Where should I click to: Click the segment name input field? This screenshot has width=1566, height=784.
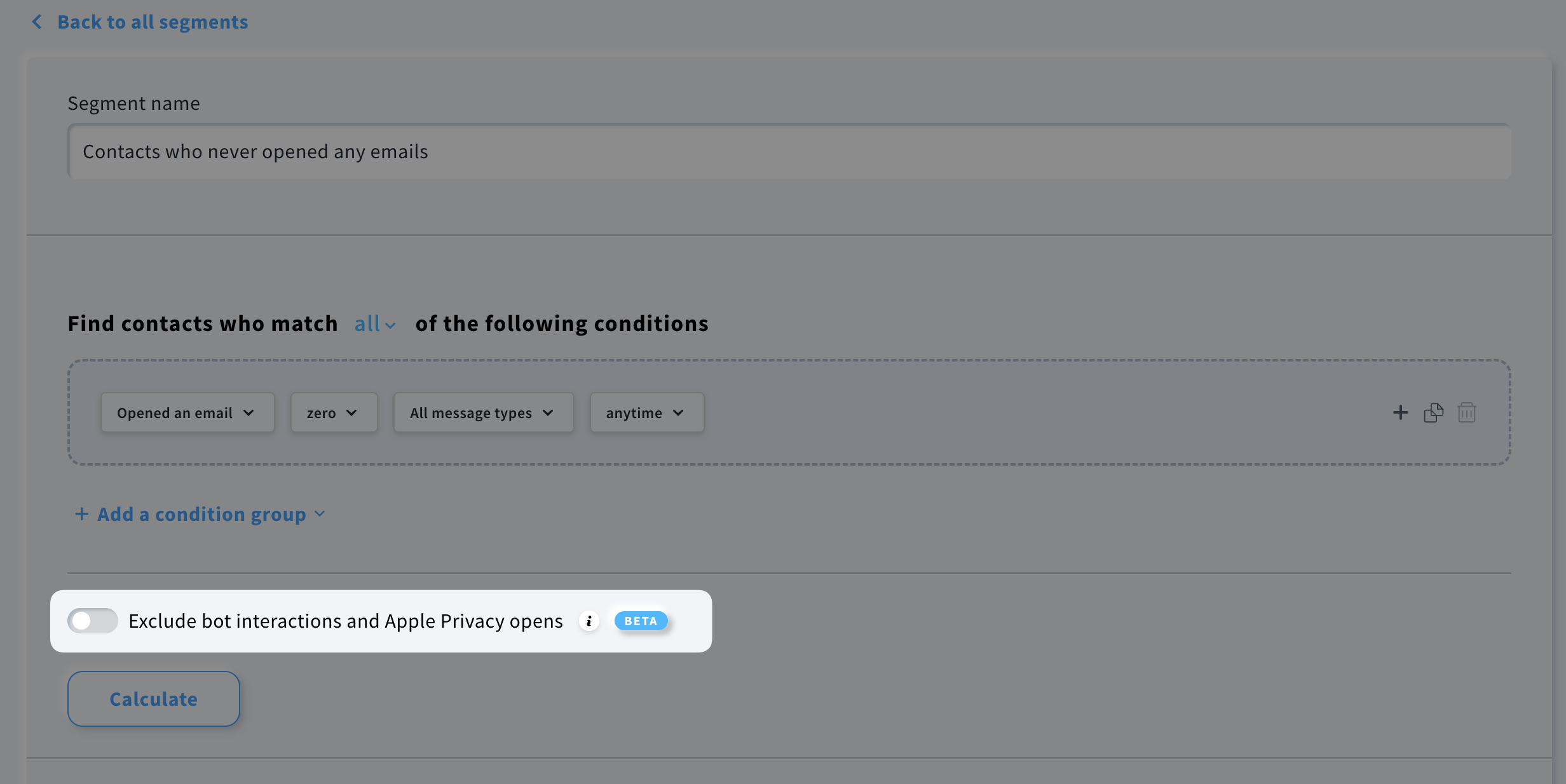pyautogui.click(x=788, y=151)
